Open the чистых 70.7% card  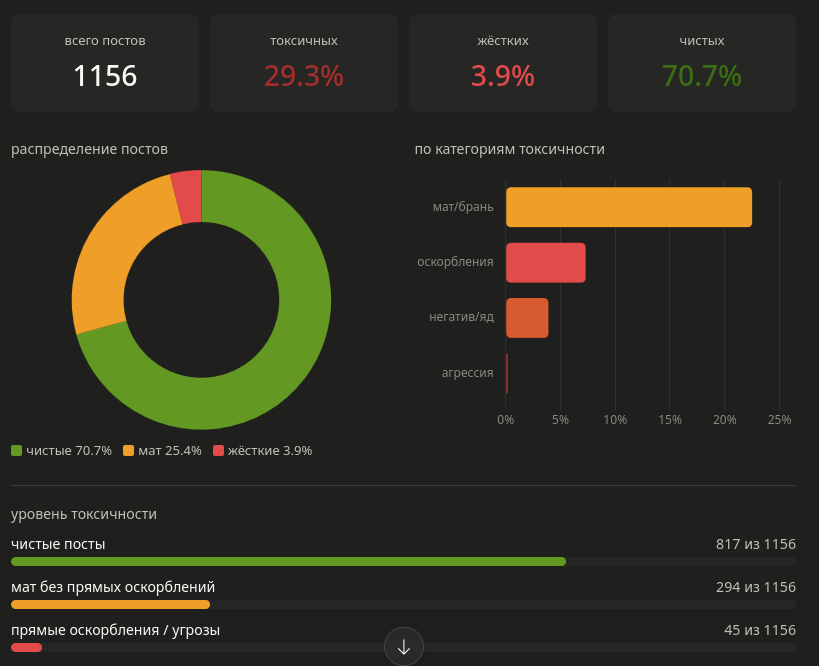click(702, 63)
